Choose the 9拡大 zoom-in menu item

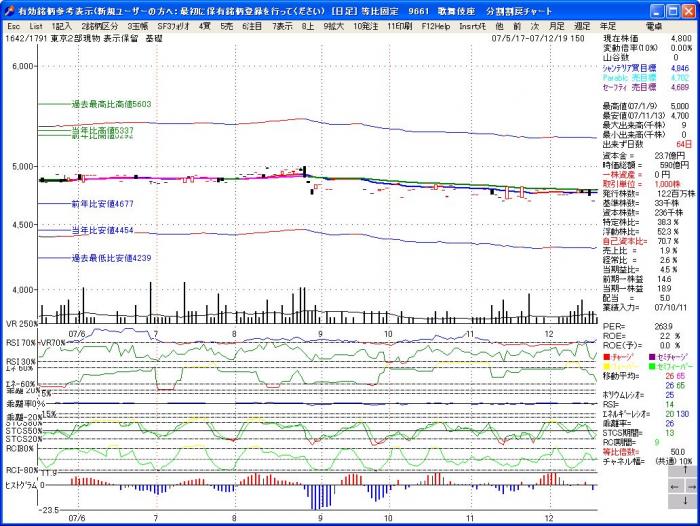[335, 24]
